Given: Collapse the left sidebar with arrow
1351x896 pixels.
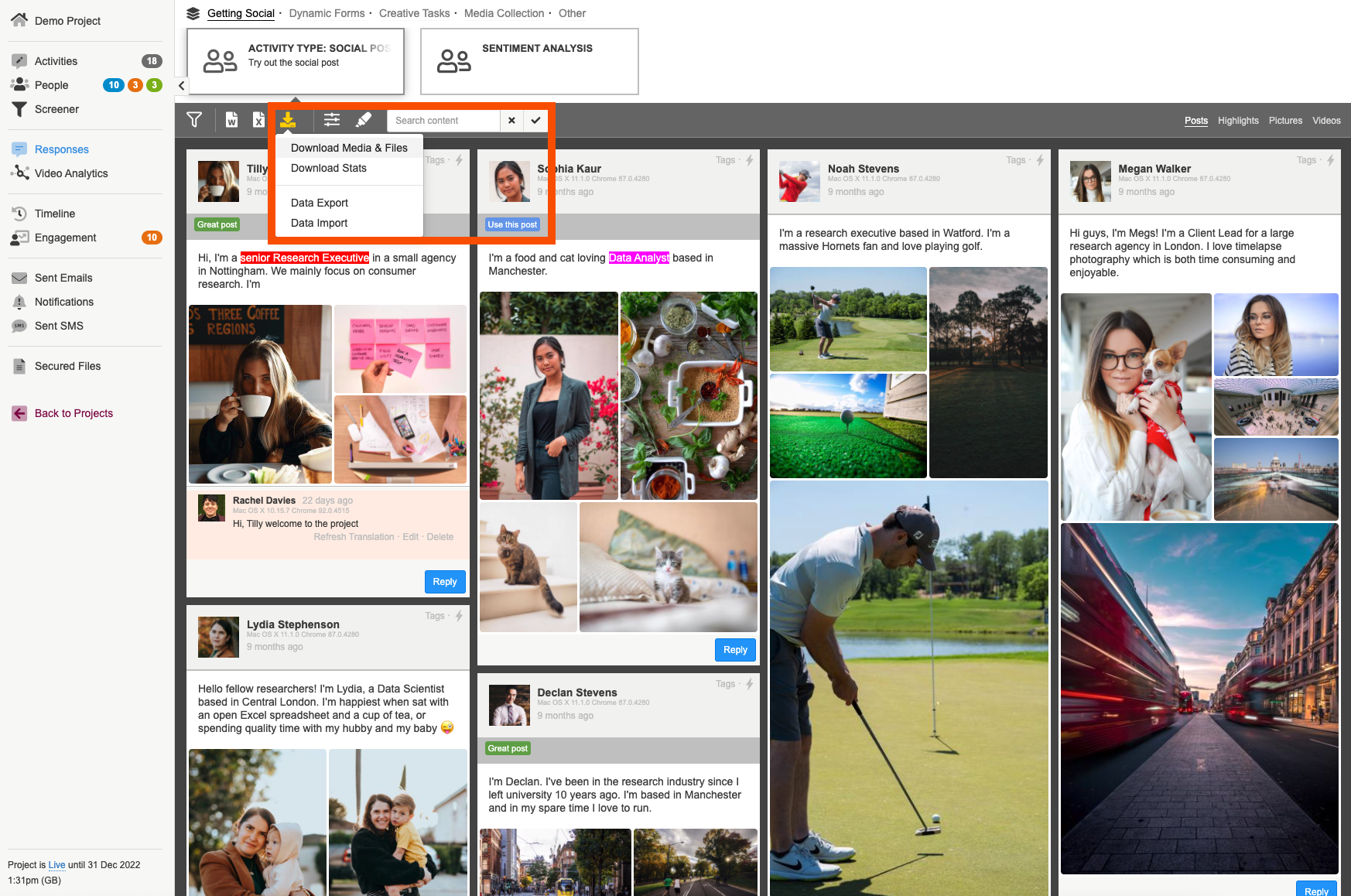Looking at the screenshot, I should pos(181,86).
